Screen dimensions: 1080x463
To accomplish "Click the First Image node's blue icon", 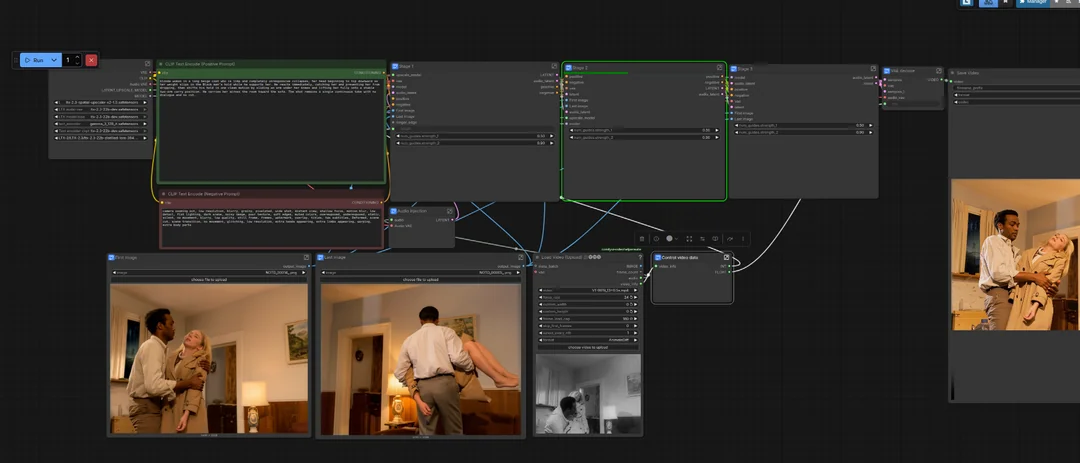I will pos(112,257).
